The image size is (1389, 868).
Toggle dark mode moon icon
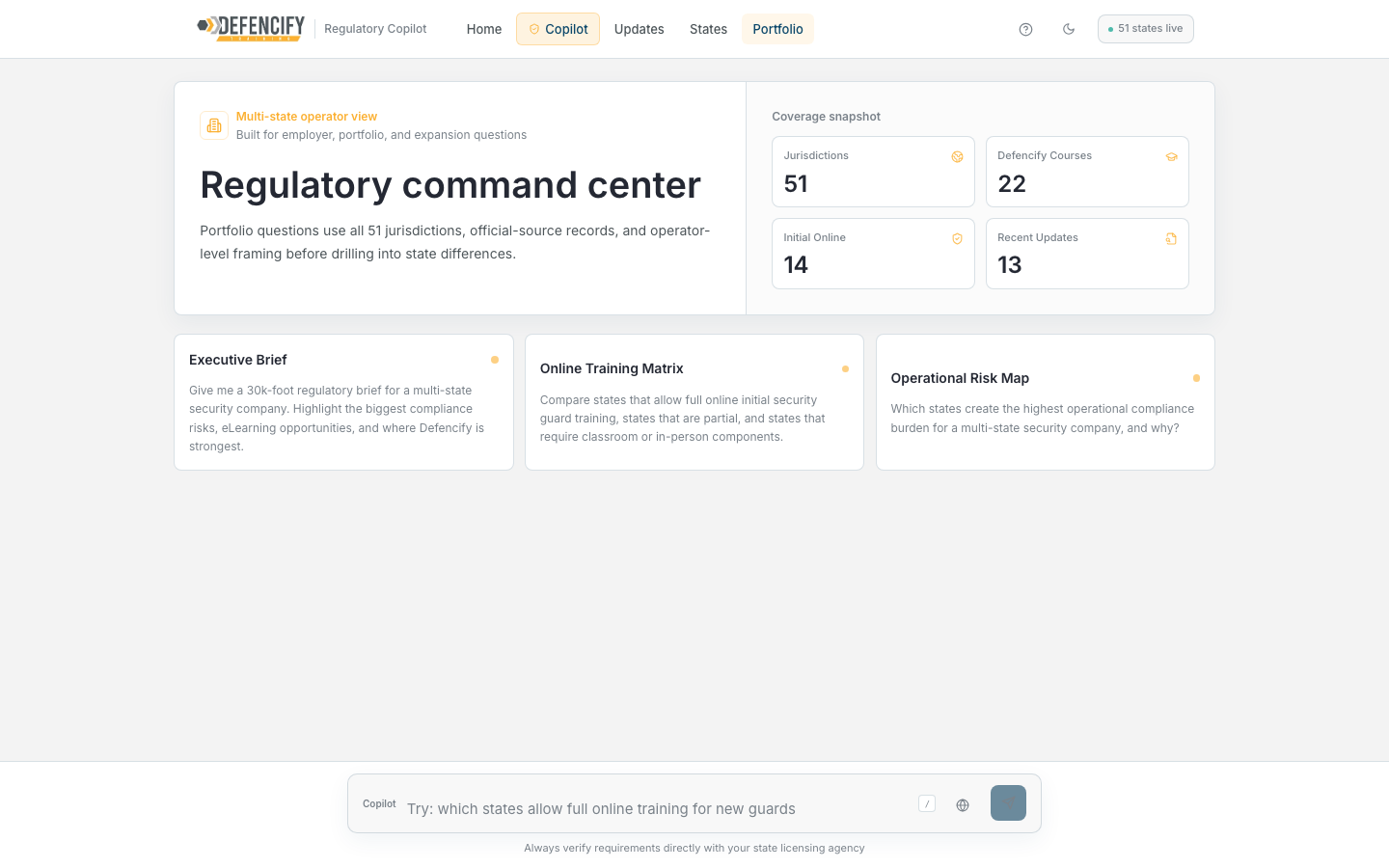(1069, 29)
